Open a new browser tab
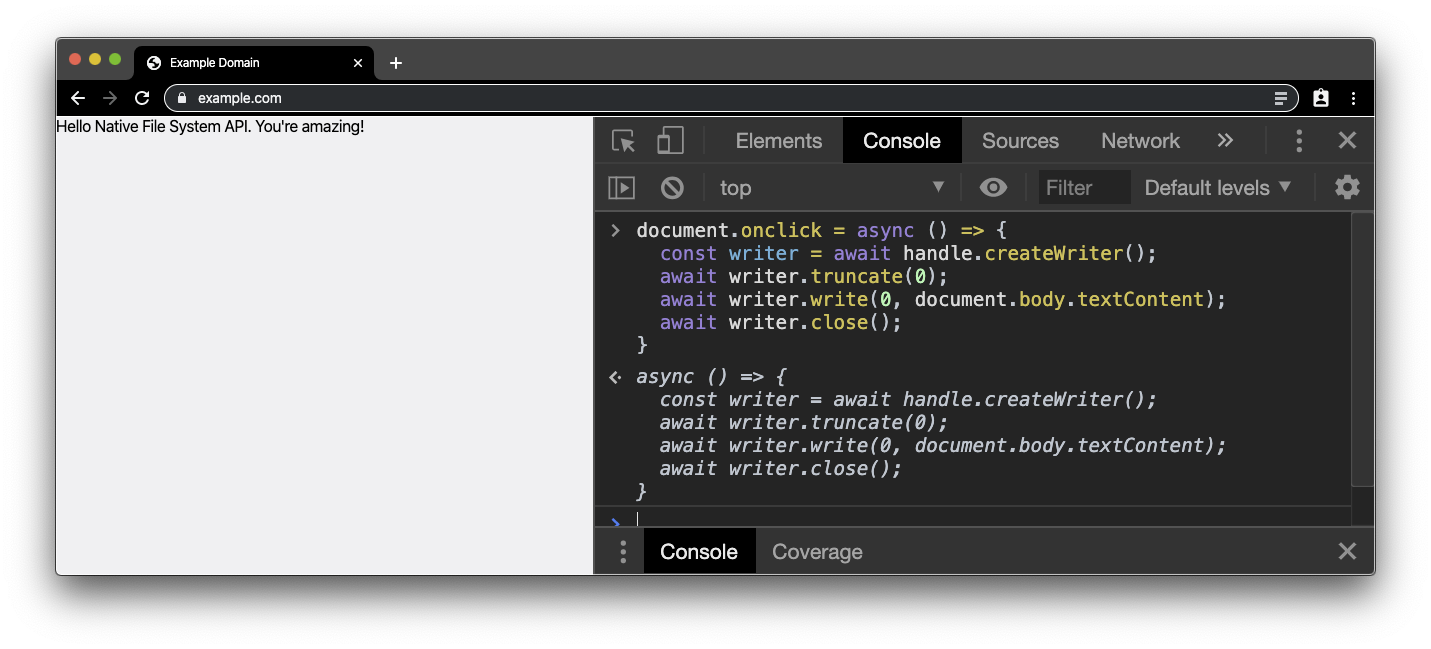 (x=396, y=63)
